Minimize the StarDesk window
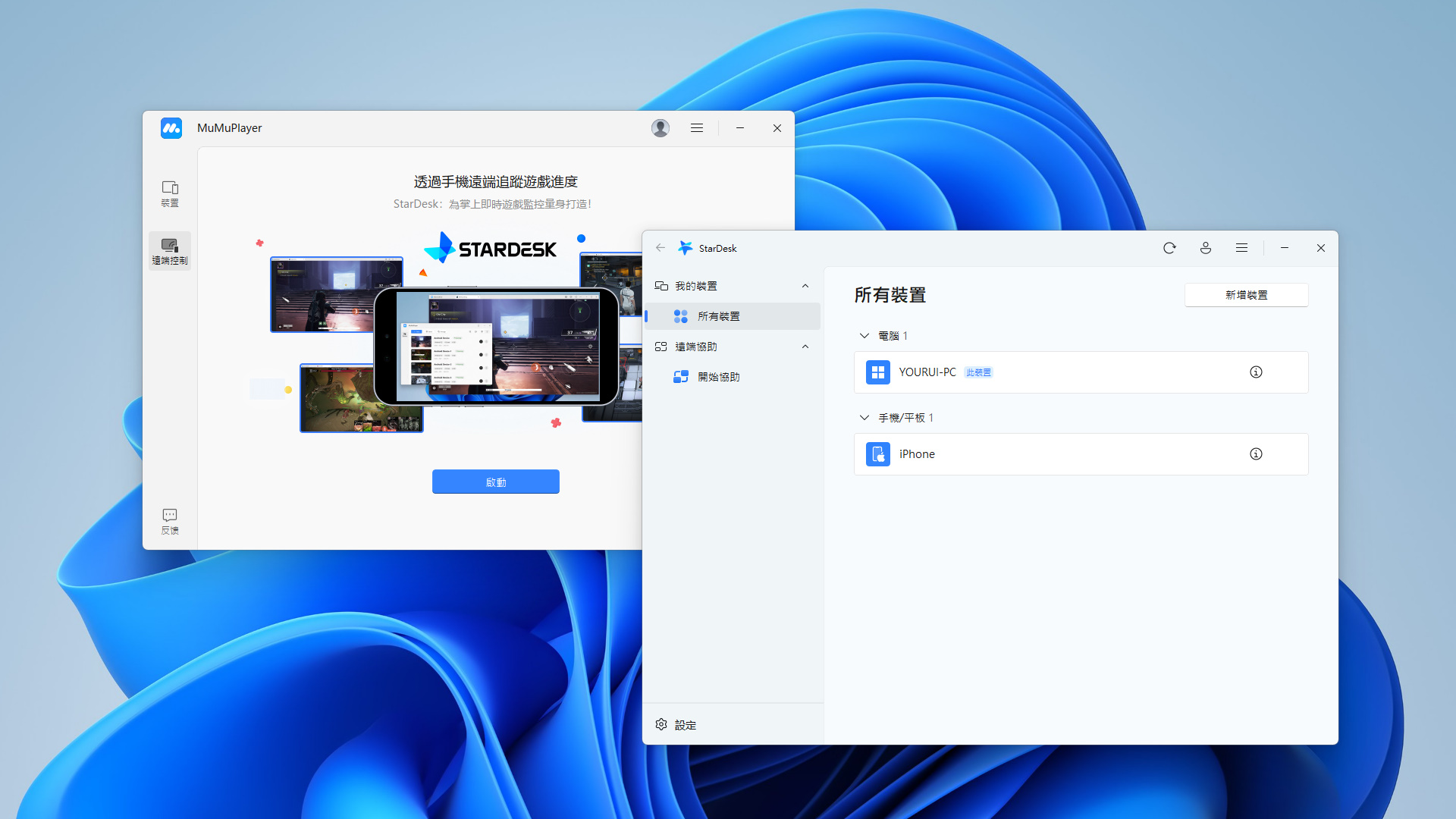The image size is (1456, 819). 1285,248
